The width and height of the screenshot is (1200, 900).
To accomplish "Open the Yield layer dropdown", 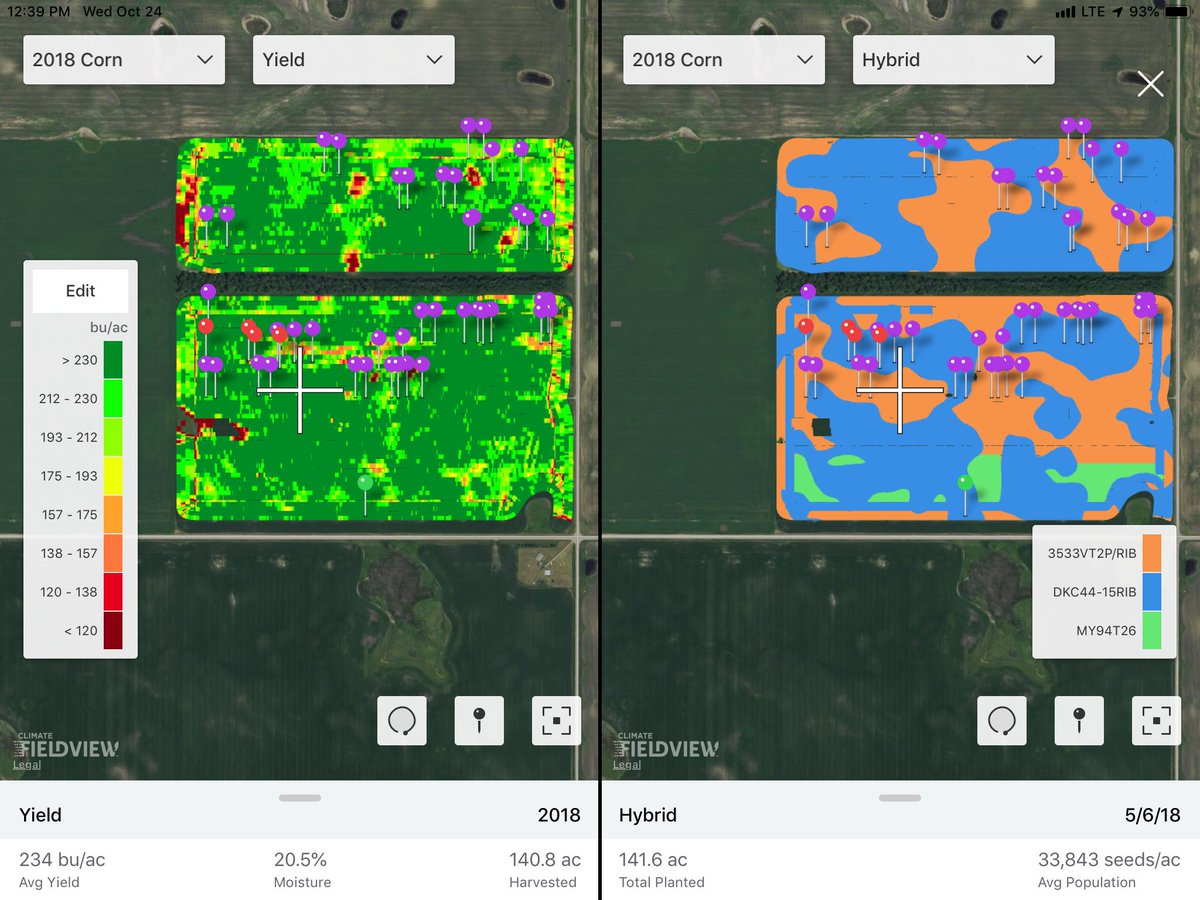I will pos(354,60).
